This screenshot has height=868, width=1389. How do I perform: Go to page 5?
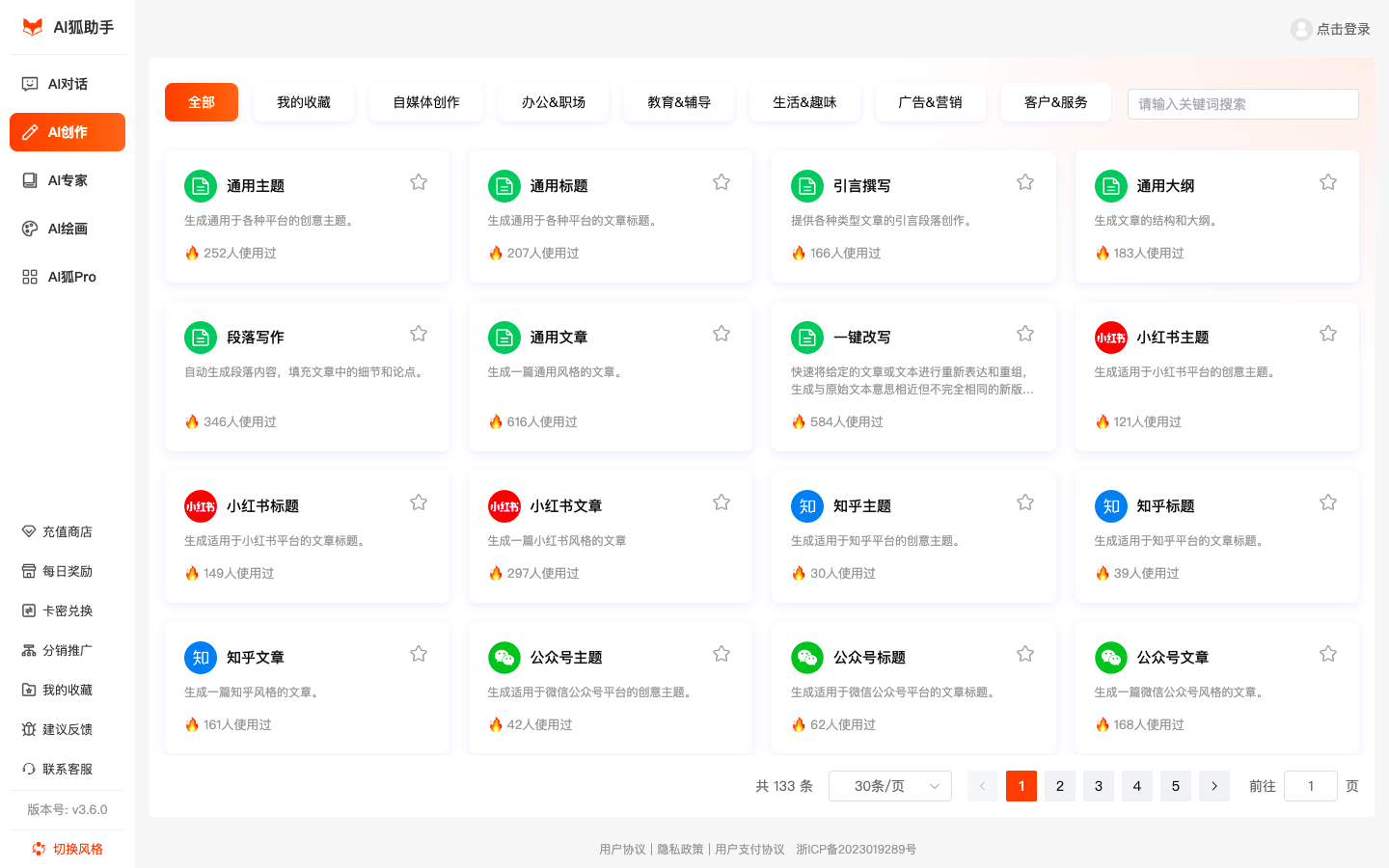click(x=1176, y=786)
